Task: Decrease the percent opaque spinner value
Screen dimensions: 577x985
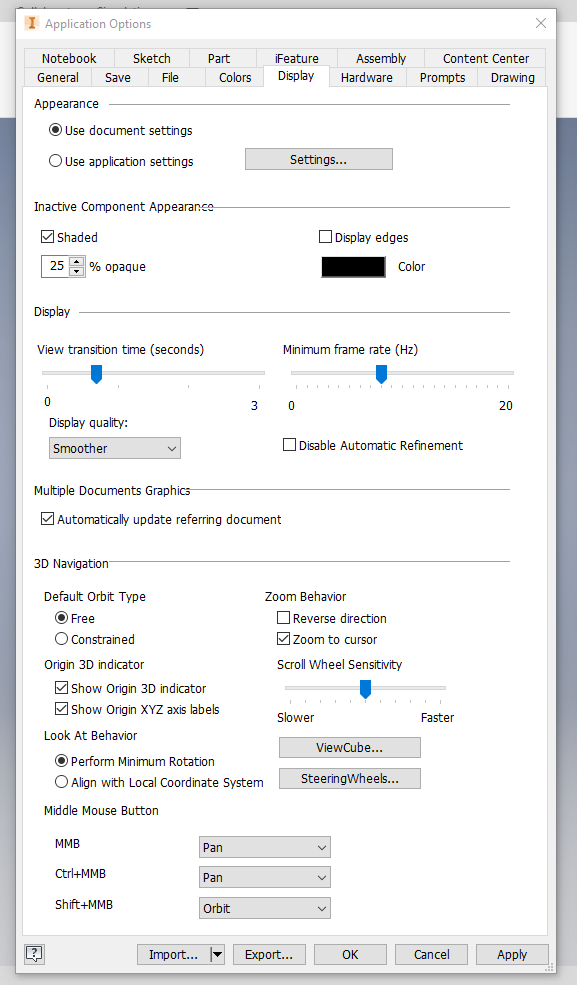Action: click(77, 271)
